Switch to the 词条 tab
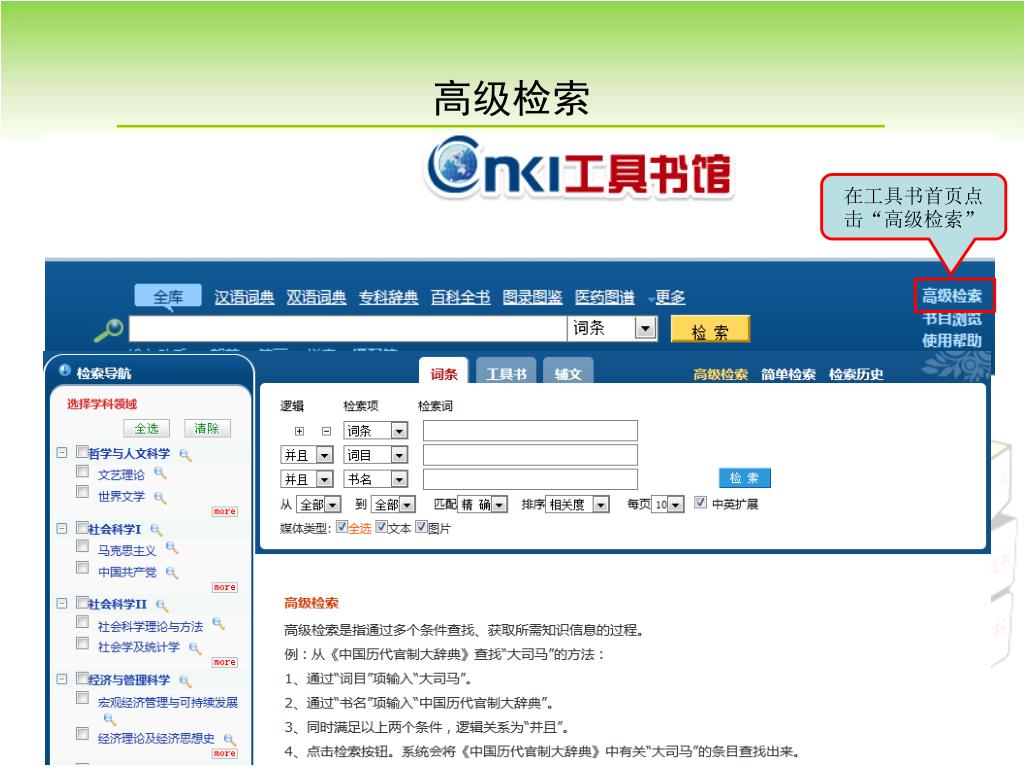The height and width of the screenshot is (768, 1024). click(x=443, y=373)
